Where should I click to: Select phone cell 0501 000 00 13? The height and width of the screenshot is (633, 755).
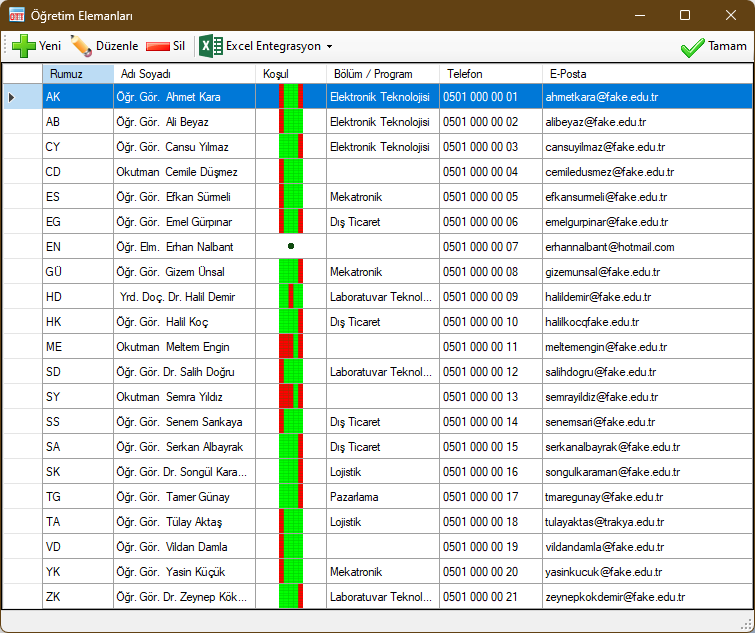pos(480,397)
